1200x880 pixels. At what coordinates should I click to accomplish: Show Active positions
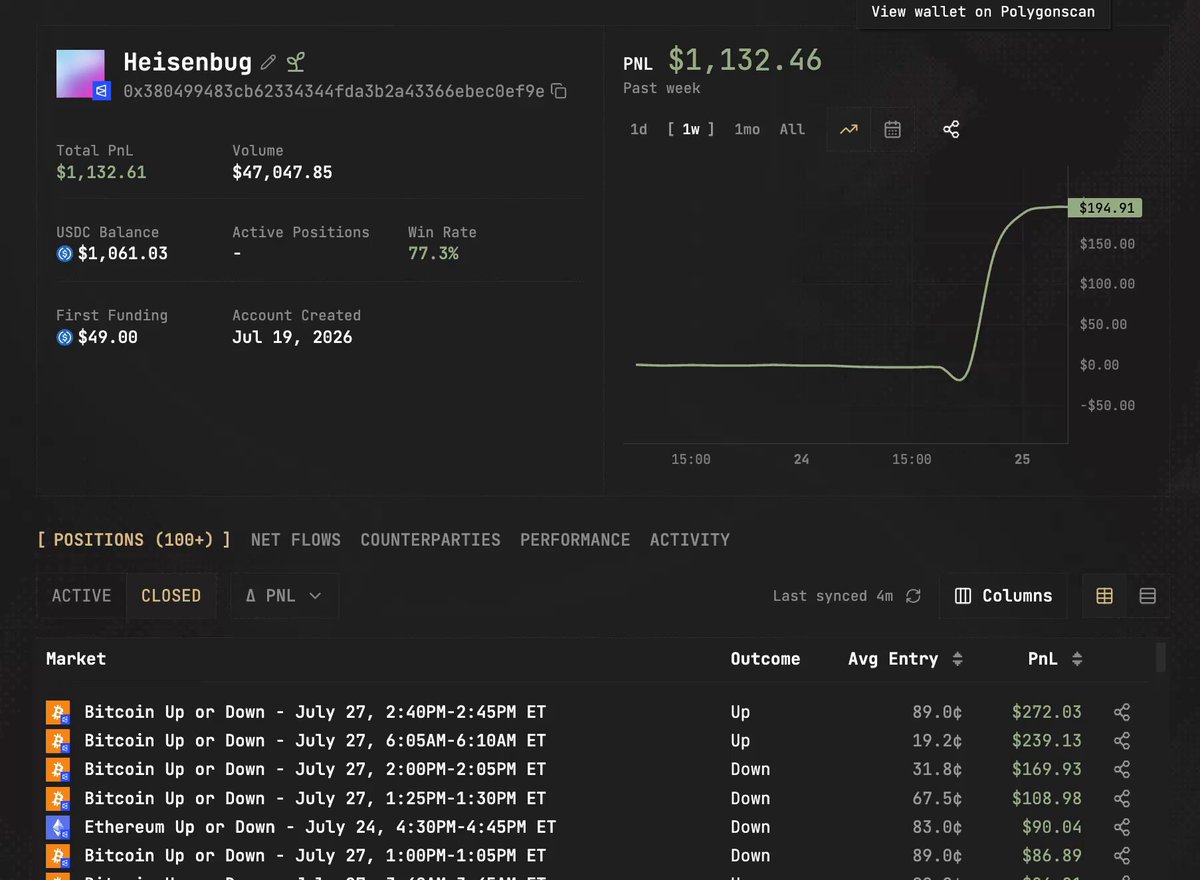click(81, 596)
